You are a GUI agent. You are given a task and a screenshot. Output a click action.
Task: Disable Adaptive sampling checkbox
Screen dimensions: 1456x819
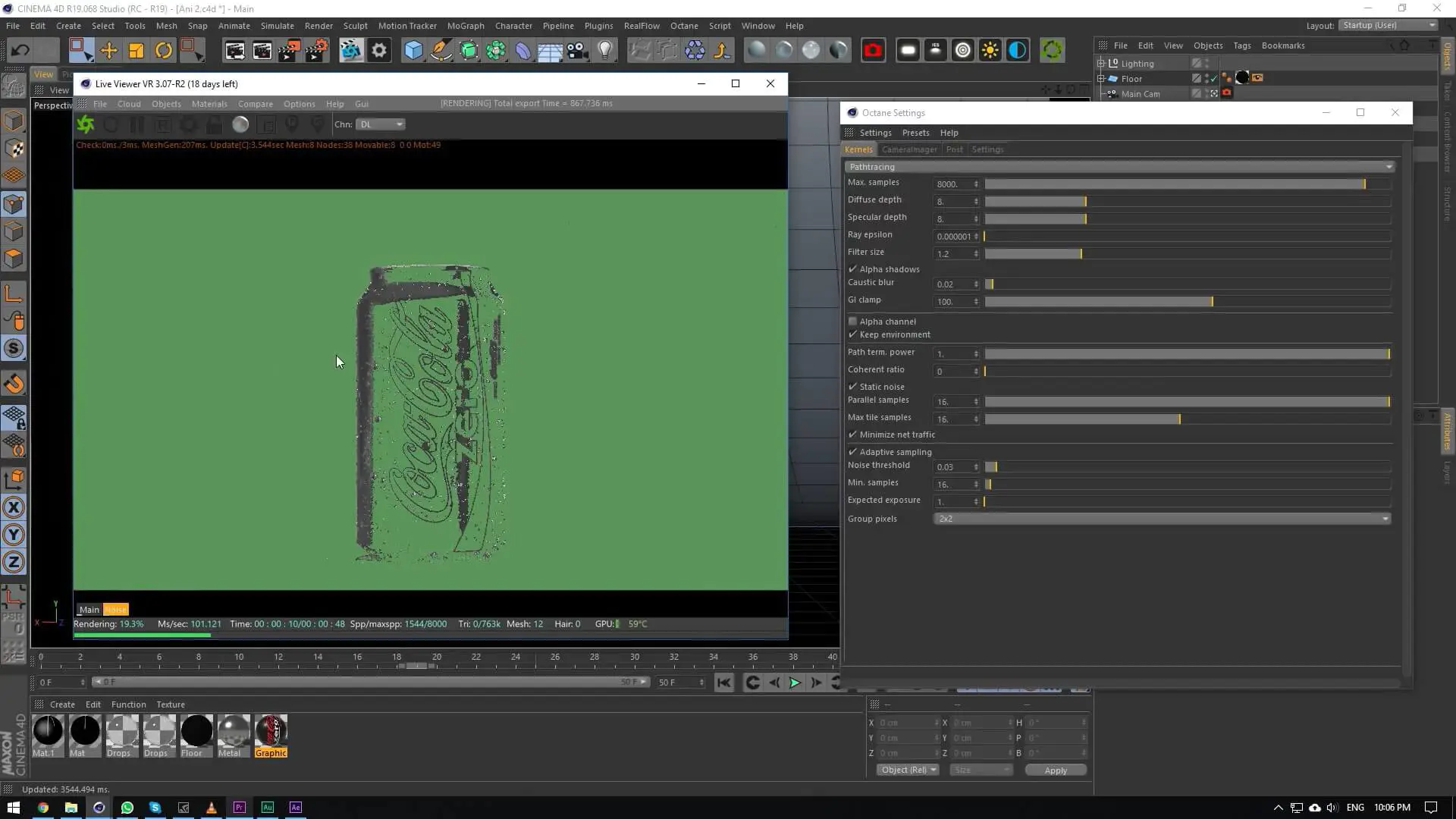click(x=853, y=452)
